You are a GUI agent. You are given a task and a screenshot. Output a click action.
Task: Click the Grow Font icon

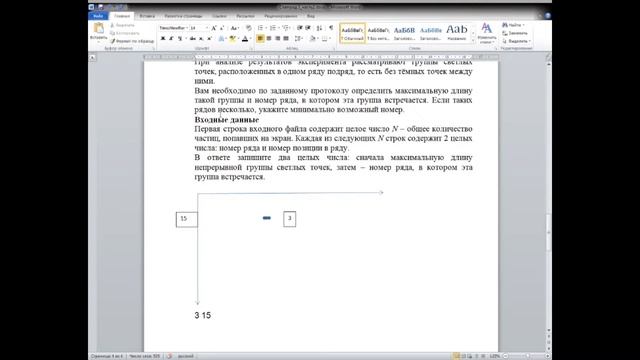(213, 28)
